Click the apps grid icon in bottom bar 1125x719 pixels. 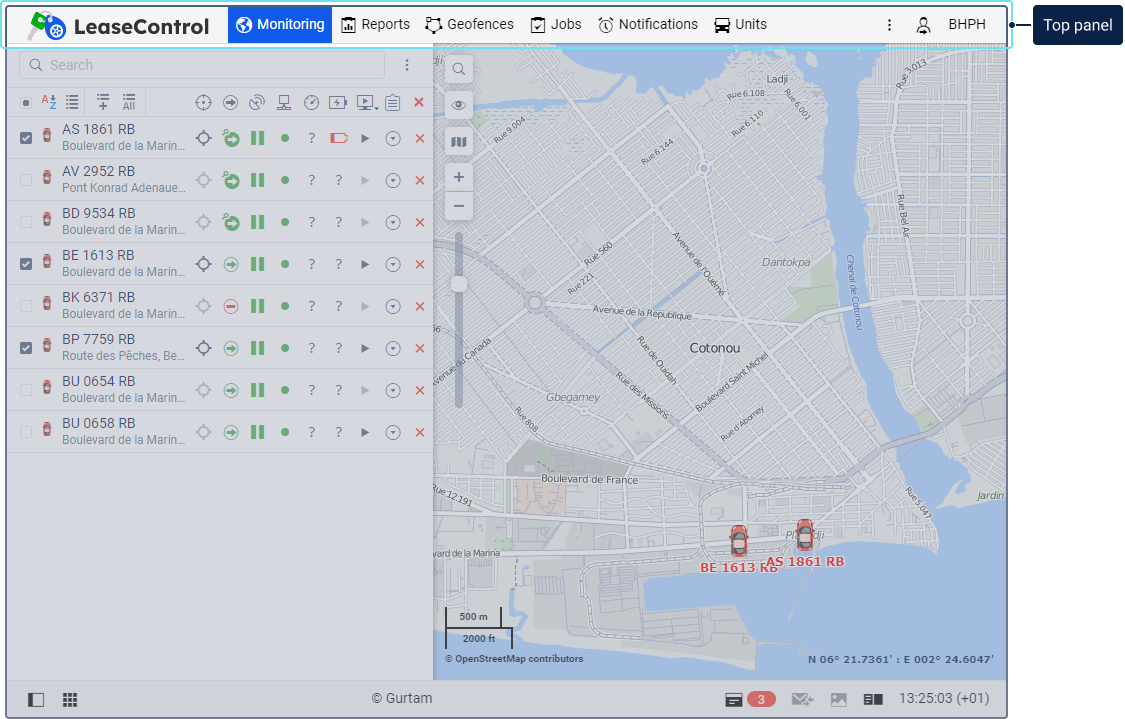pyautogui.click(x=70, y=699)
